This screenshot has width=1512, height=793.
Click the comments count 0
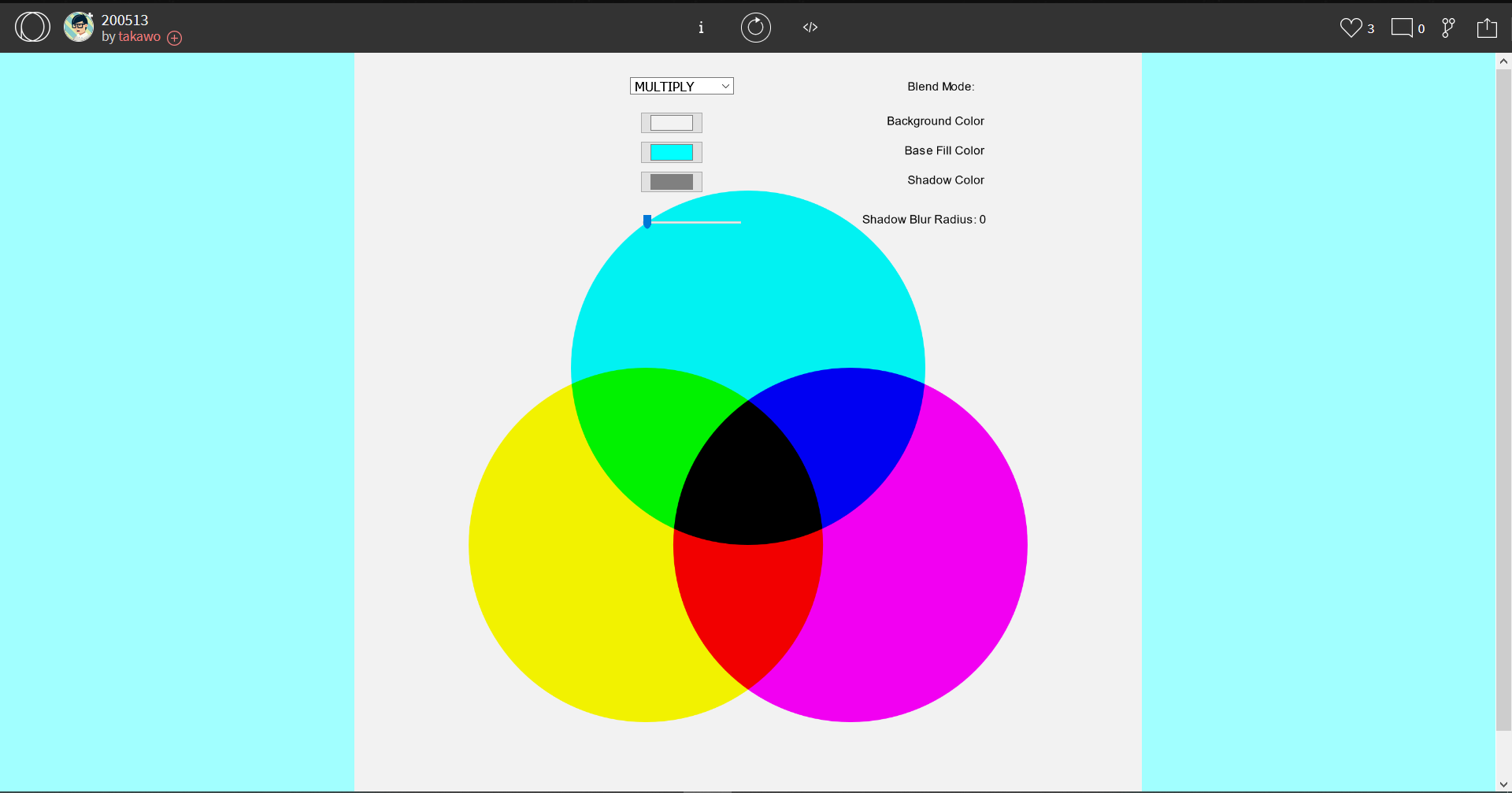pyautogui.click(x=1421, y=29)
